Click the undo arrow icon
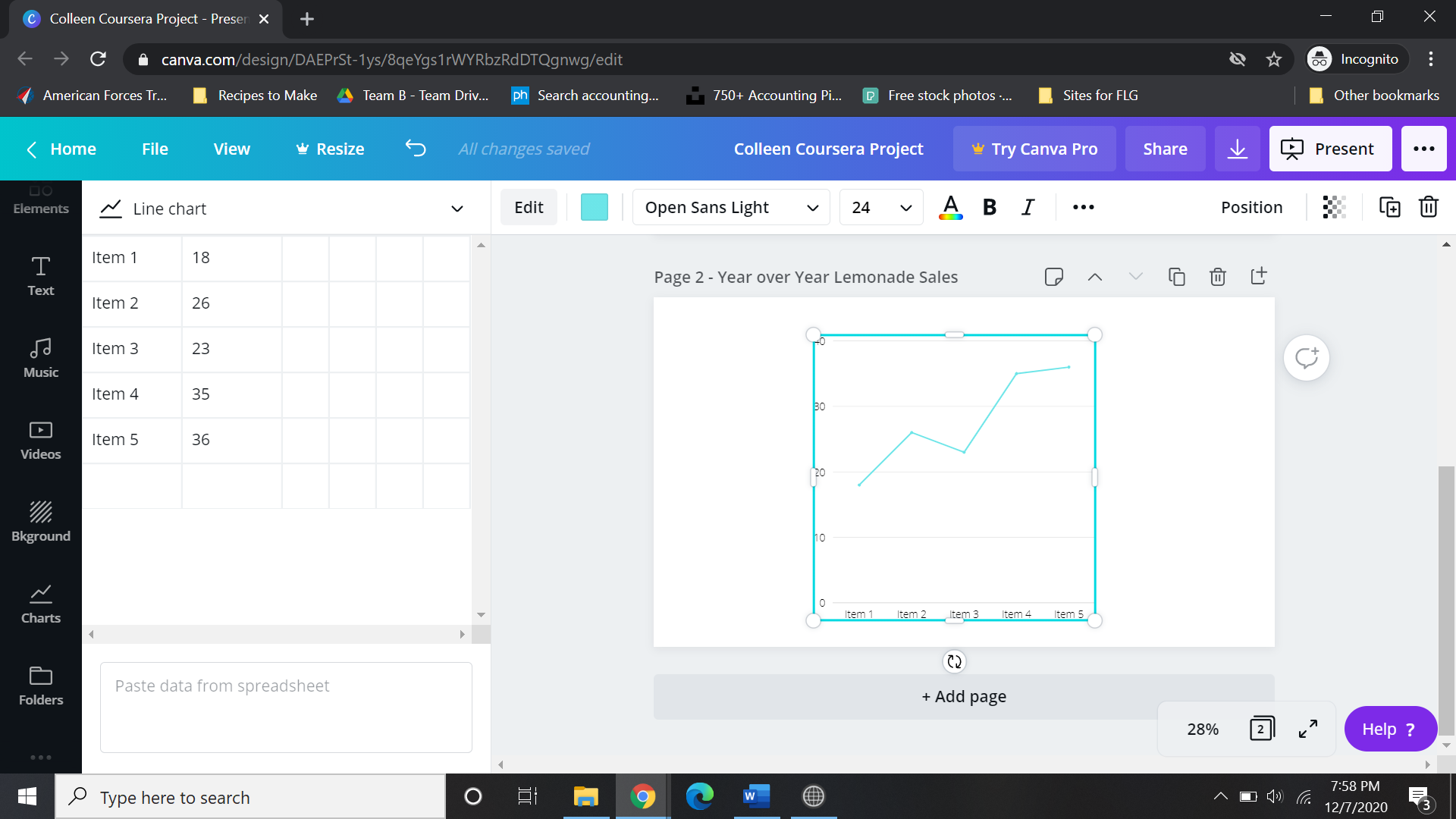The height and width of the screenshot is (819, 1456). pos(416,149)
